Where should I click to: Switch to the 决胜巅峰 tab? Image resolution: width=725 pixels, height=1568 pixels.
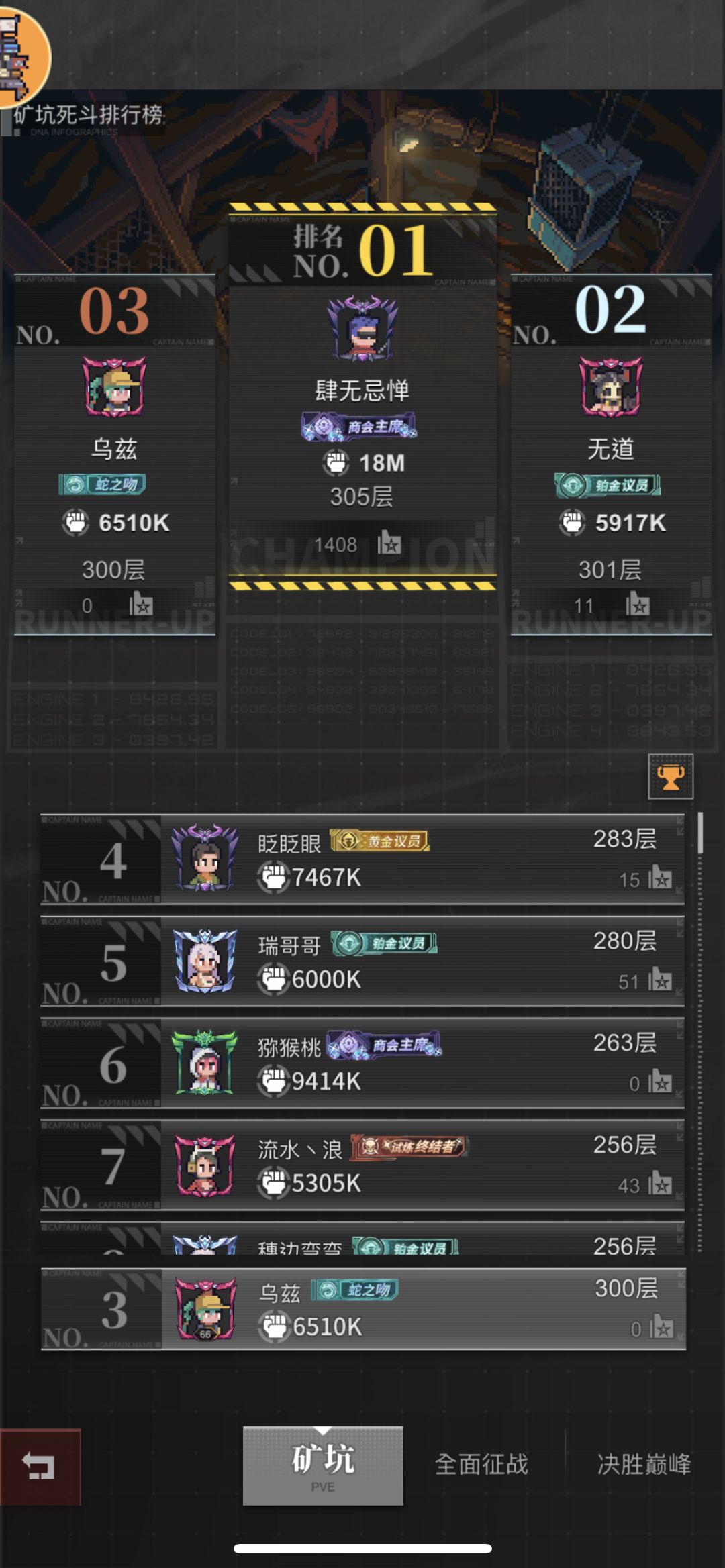coord(644,1464)
